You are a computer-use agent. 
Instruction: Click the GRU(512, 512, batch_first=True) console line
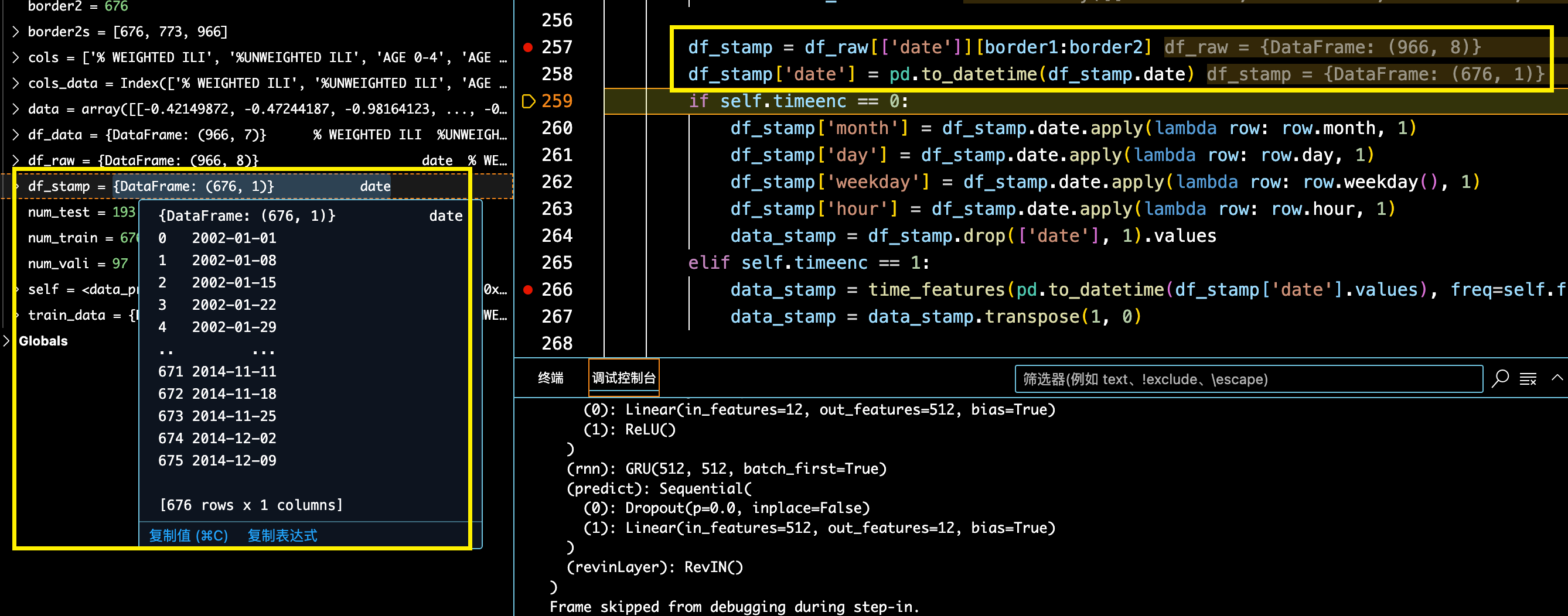pos(726,468)
